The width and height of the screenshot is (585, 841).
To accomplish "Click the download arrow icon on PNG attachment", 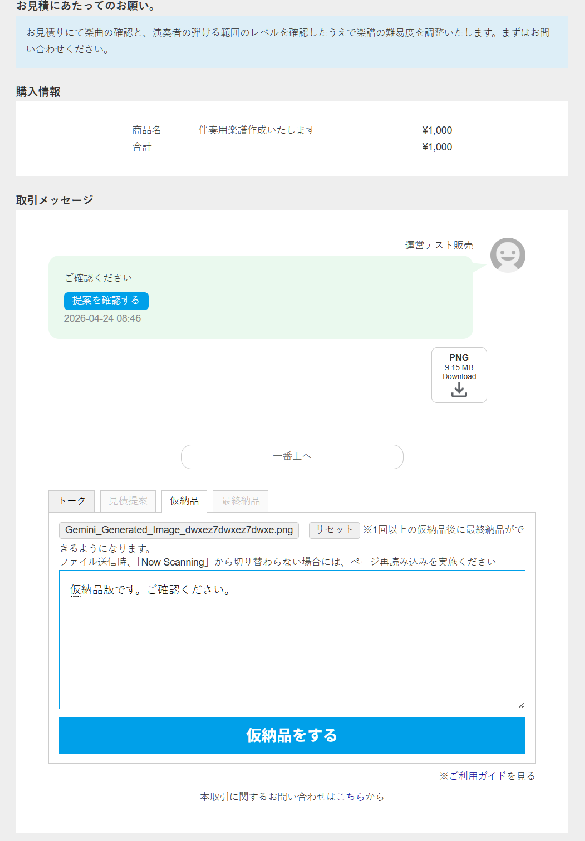I will click(x=458, y=390).
